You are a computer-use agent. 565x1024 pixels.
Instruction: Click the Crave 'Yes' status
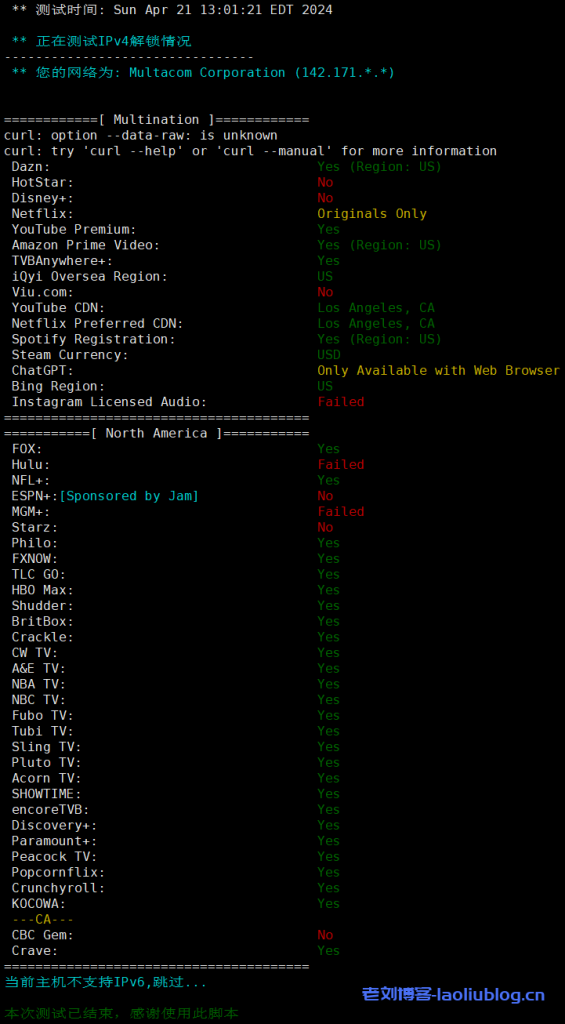329,950
